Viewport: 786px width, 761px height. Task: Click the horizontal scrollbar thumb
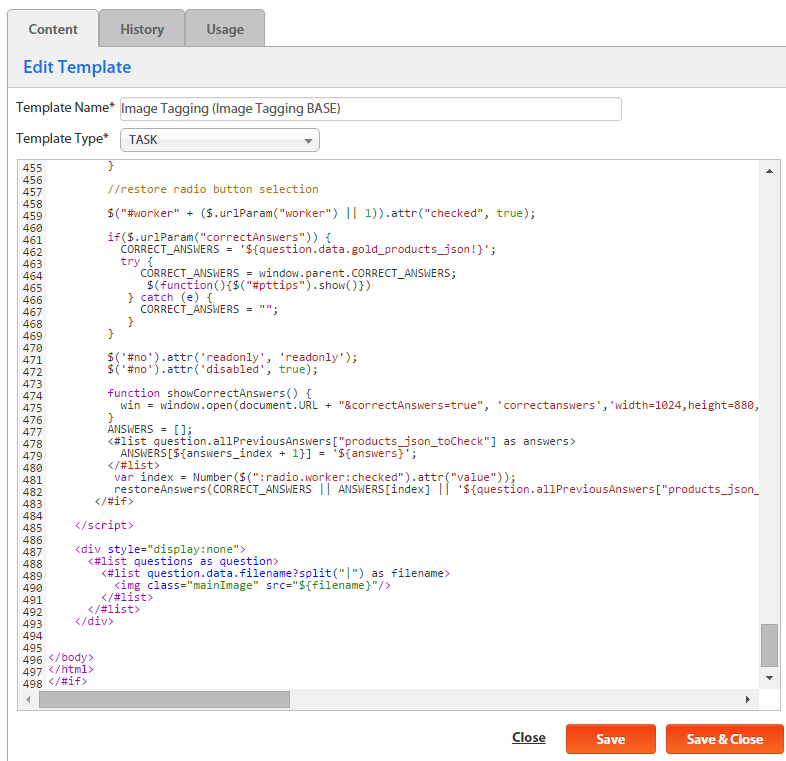point(164,699)
